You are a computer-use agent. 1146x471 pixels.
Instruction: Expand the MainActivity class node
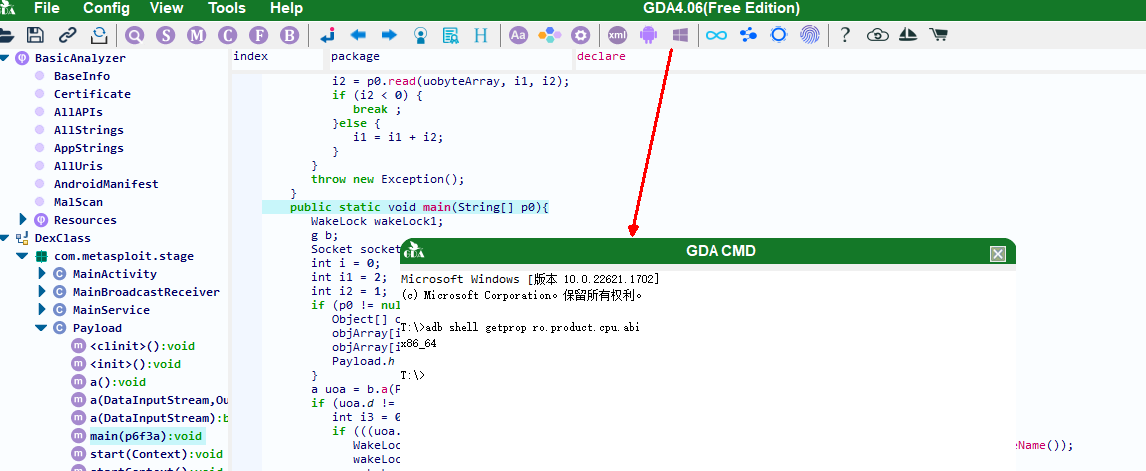(42, 274)
